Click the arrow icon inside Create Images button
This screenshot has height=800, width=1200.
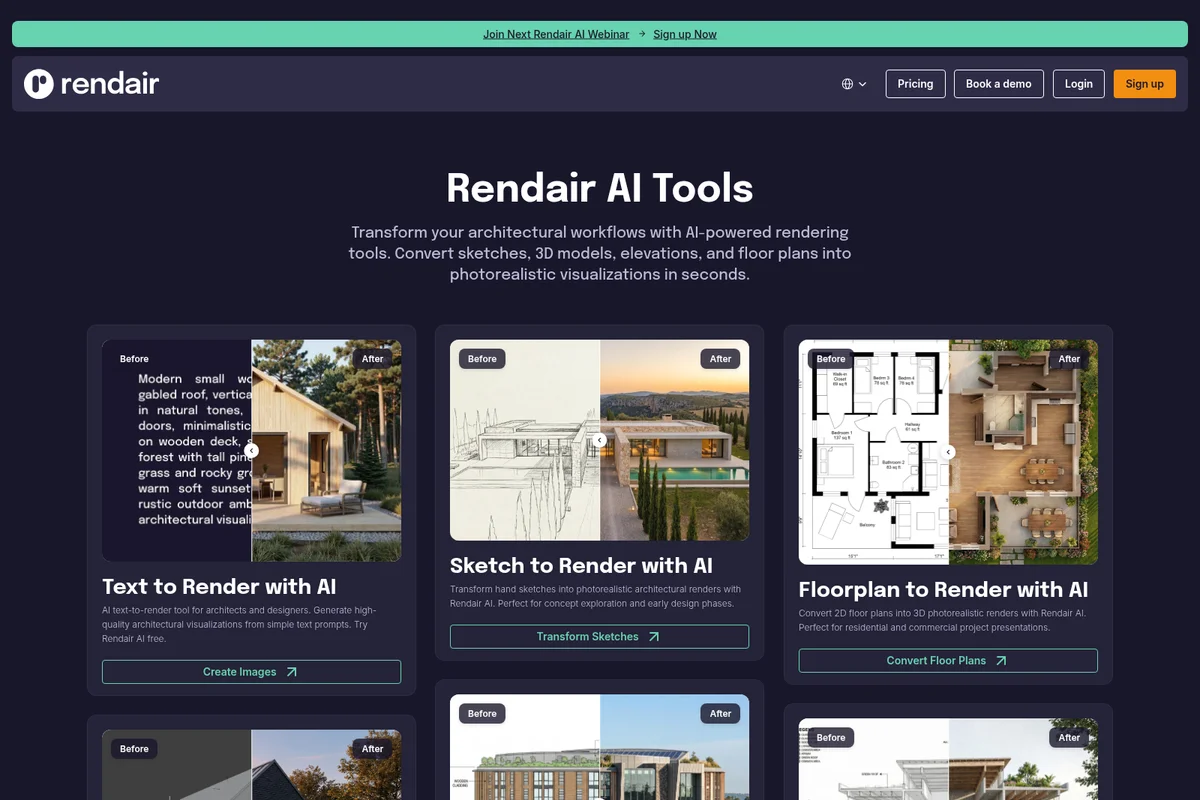tap(292, 672)
